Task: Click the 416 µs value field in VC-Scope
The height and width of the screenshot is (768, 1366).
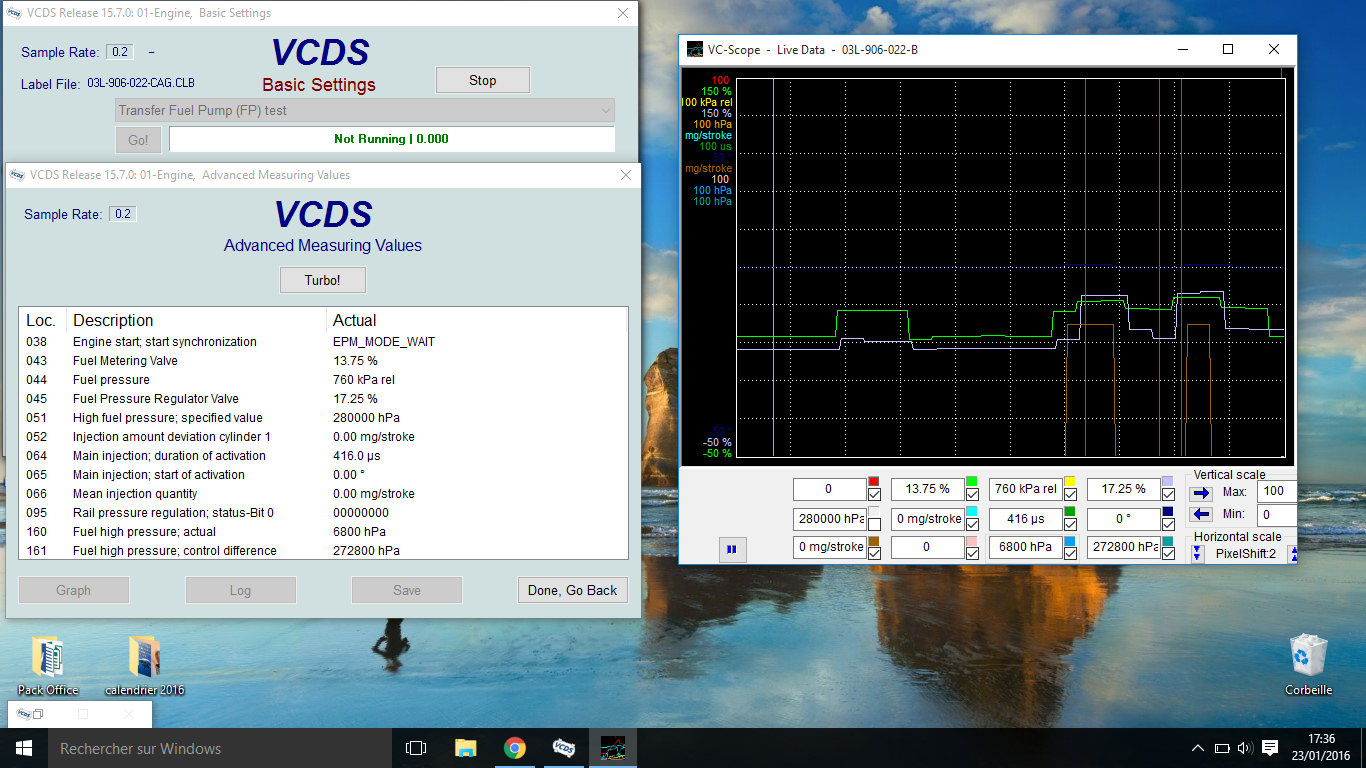Action: pos(1025,519)
